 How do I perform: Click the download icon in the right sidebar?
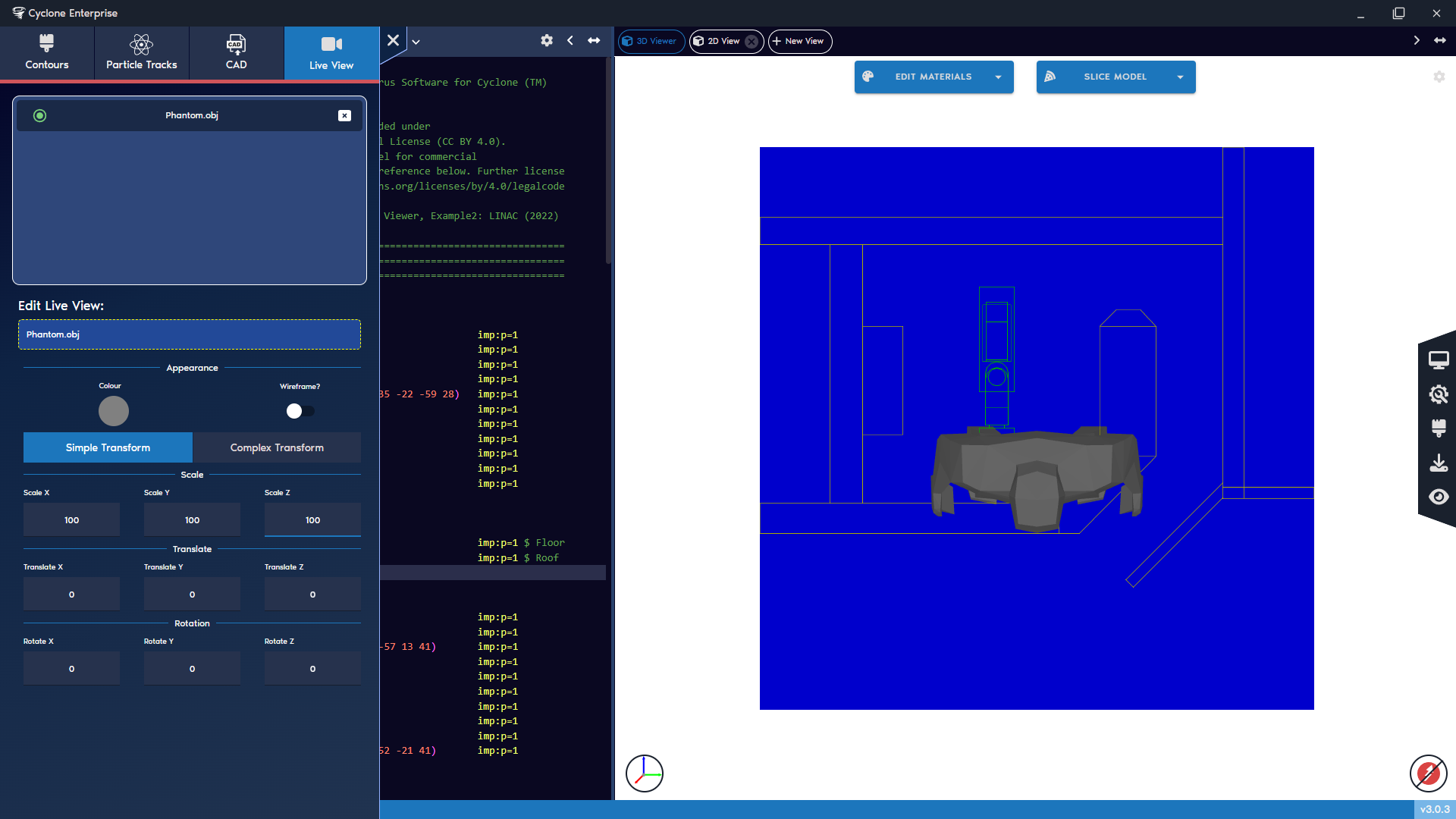point(1439,463)
